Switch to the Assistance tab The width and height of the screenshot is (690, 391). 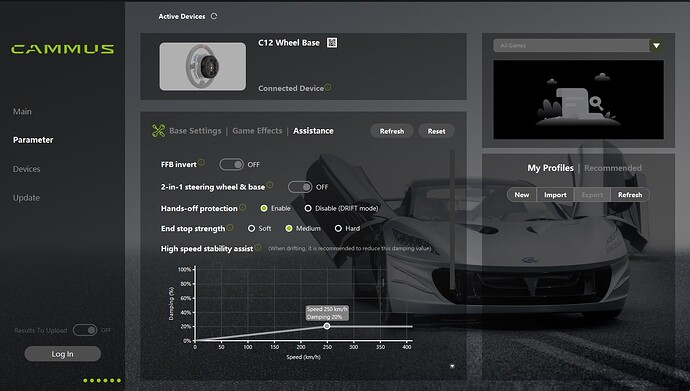(313, 131)
